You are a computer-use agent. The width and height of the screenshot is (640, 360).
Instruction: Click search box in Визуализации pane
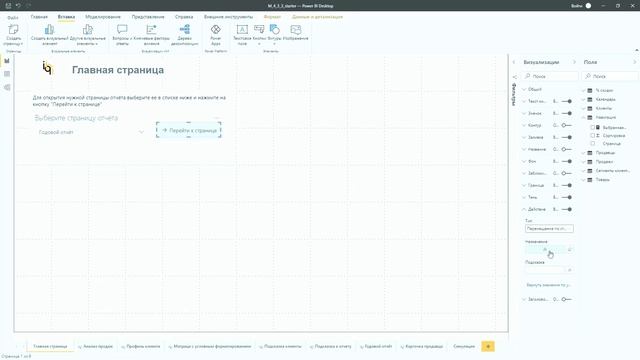click(551, 76)
